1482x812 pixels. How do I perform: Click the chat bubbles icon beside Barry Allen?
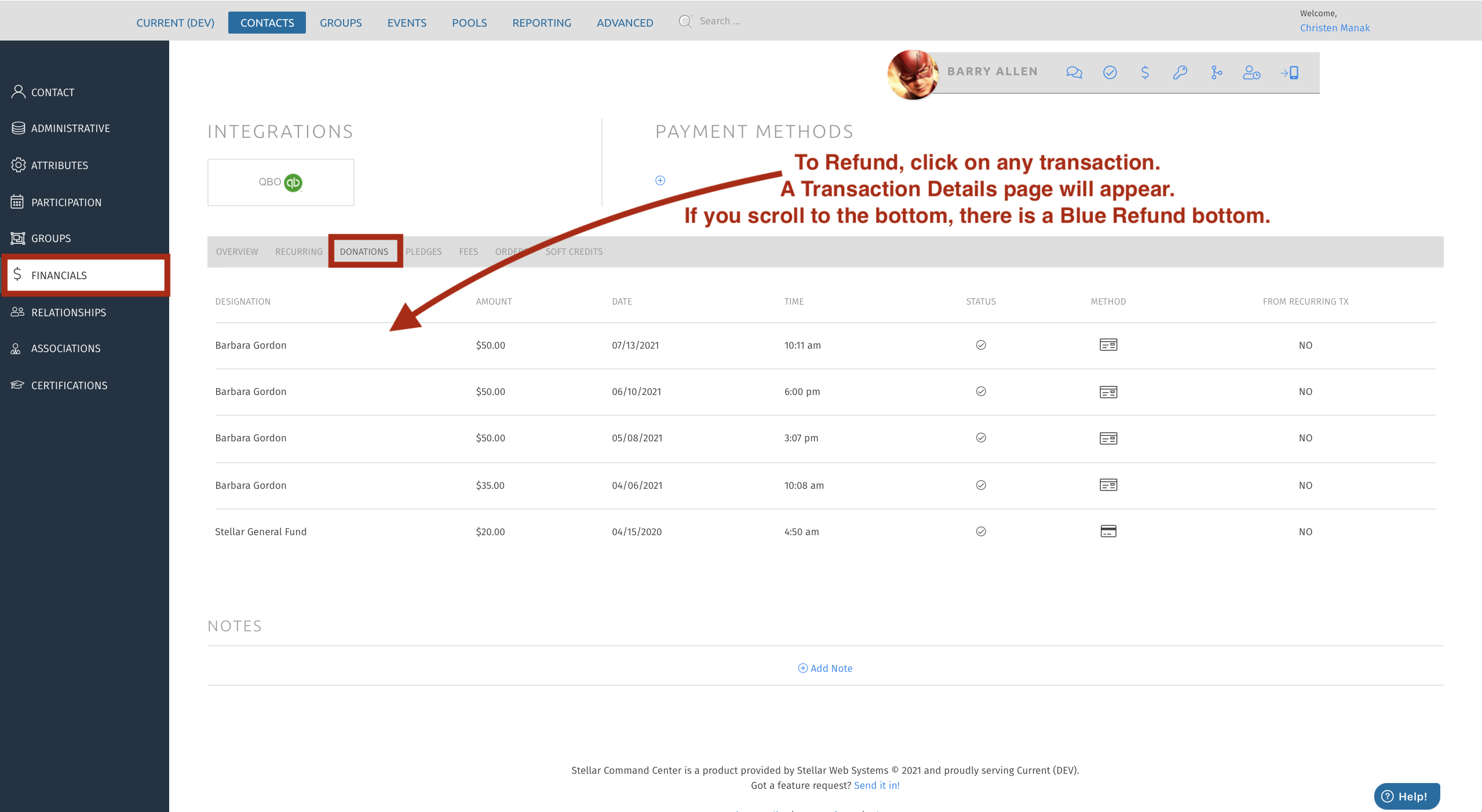click(1074, 72)
